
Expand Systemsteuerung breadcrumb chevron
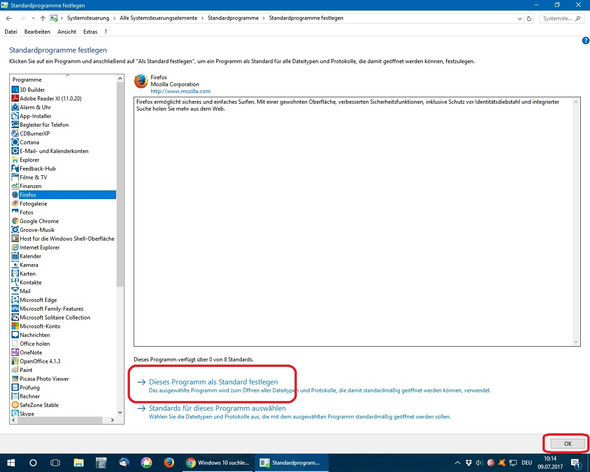point(114,18)
